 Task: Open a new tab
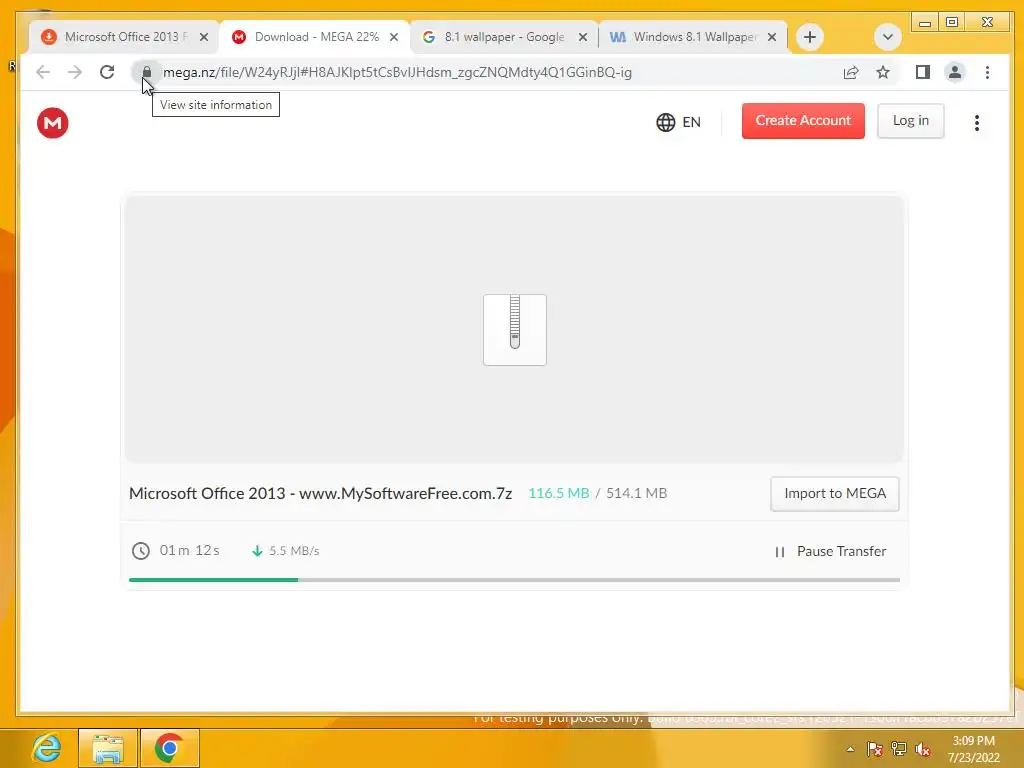(x=810, y=37)
